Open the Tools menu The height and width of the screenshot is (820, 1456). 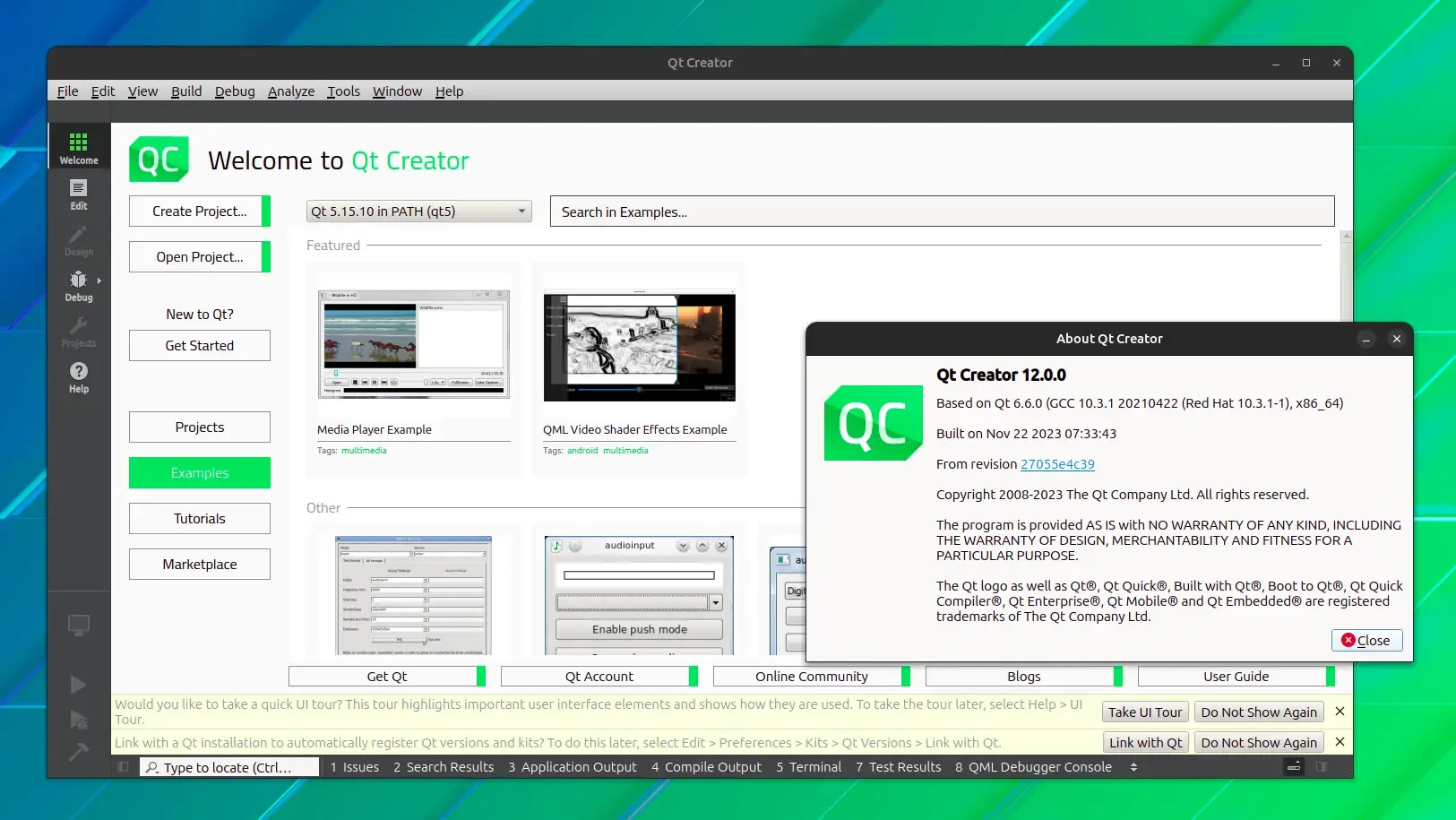pos(343,91)
